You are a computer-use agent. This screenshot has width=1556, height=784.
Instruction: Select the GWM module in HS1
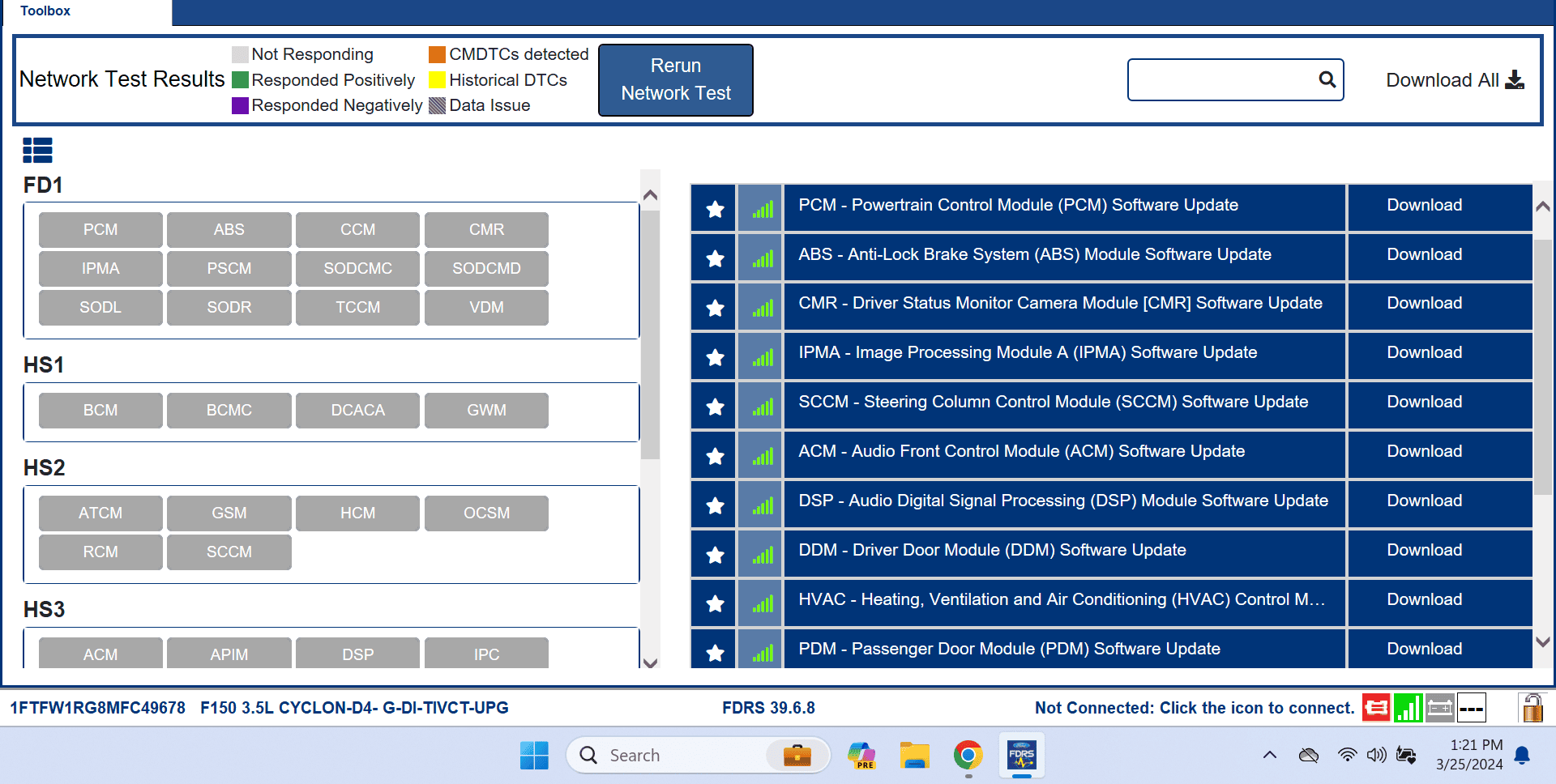pos(486,410)
